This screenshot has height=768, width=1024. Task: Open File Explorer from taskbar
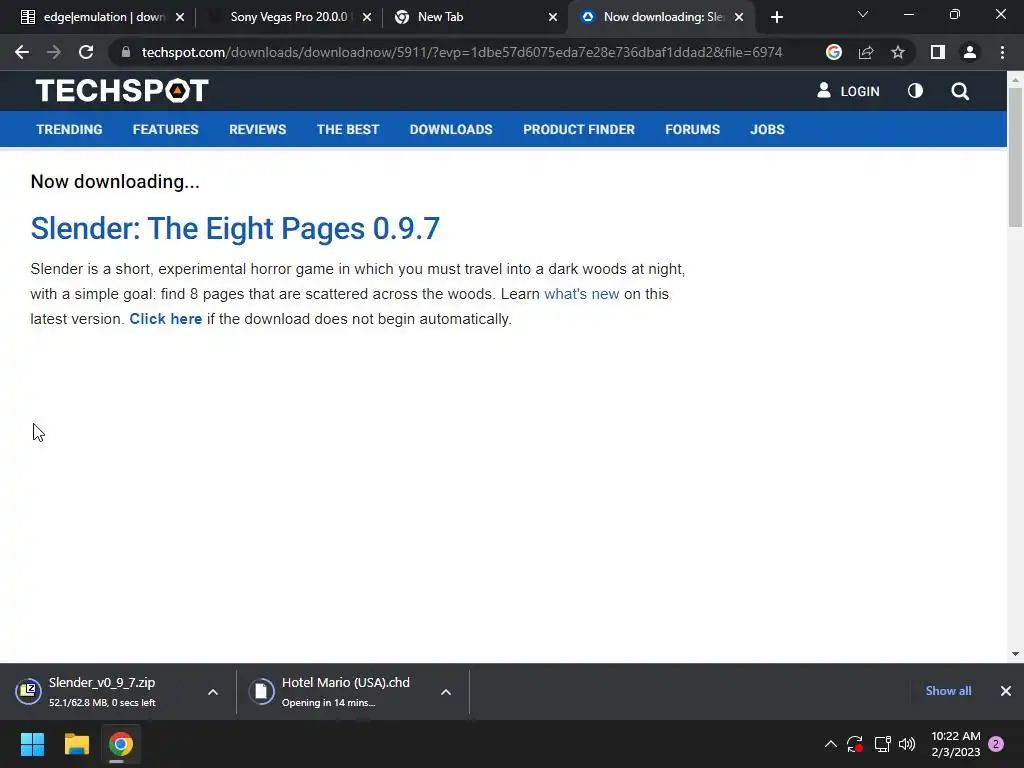click(76, 744)
